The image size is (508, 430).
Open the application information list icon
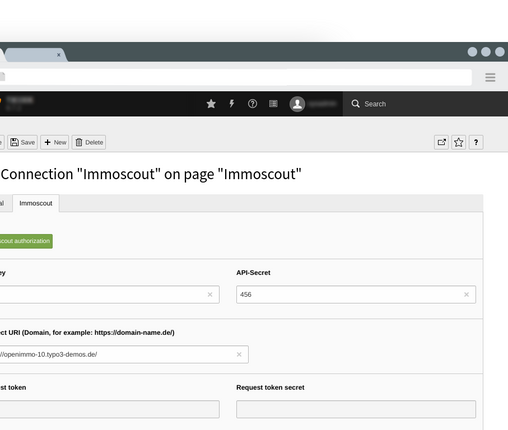coord(273,104)
